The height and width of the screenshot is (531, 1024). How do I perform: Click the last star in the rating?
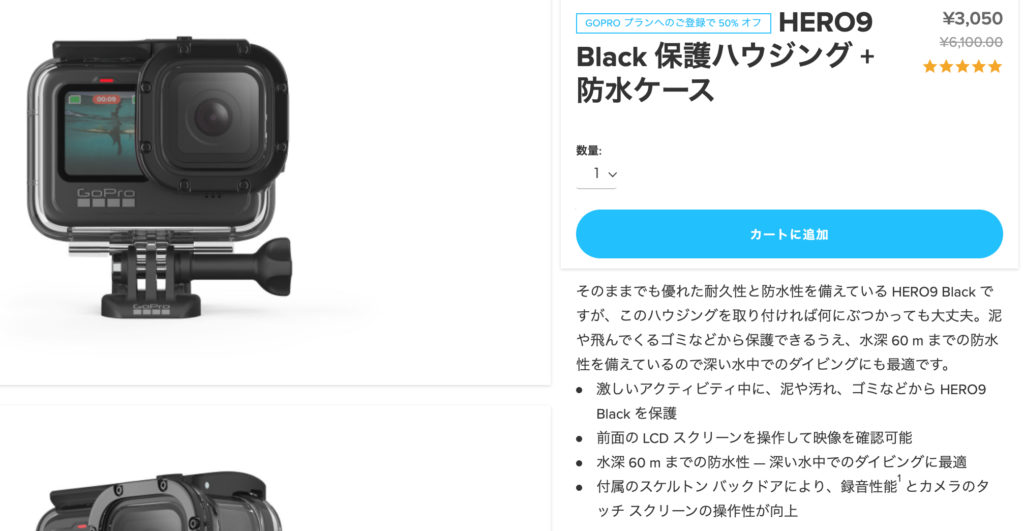pyautogui.click(x=995, y=66)
